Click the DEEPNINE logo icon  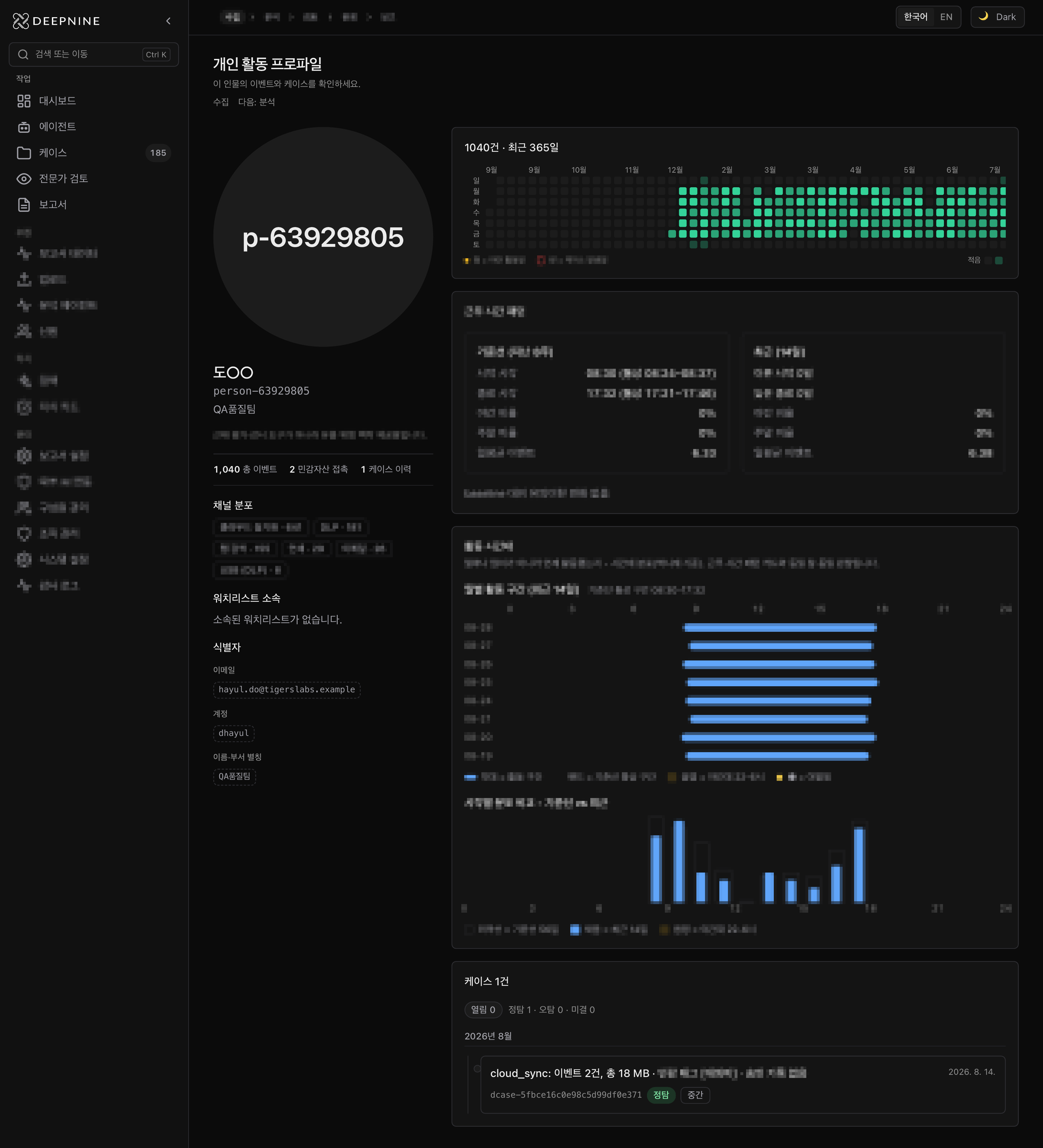pos(20,21)
